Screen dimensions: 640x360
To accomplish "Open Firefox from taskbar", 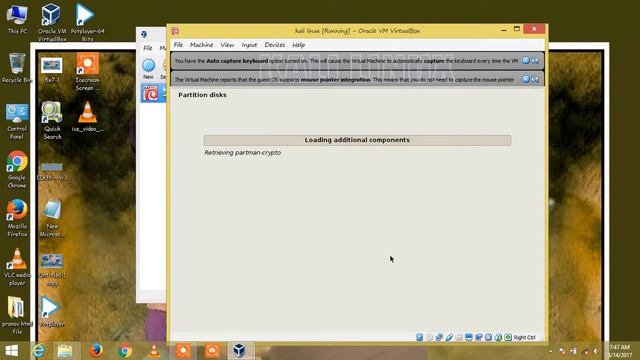I will (x=96, y=351).
